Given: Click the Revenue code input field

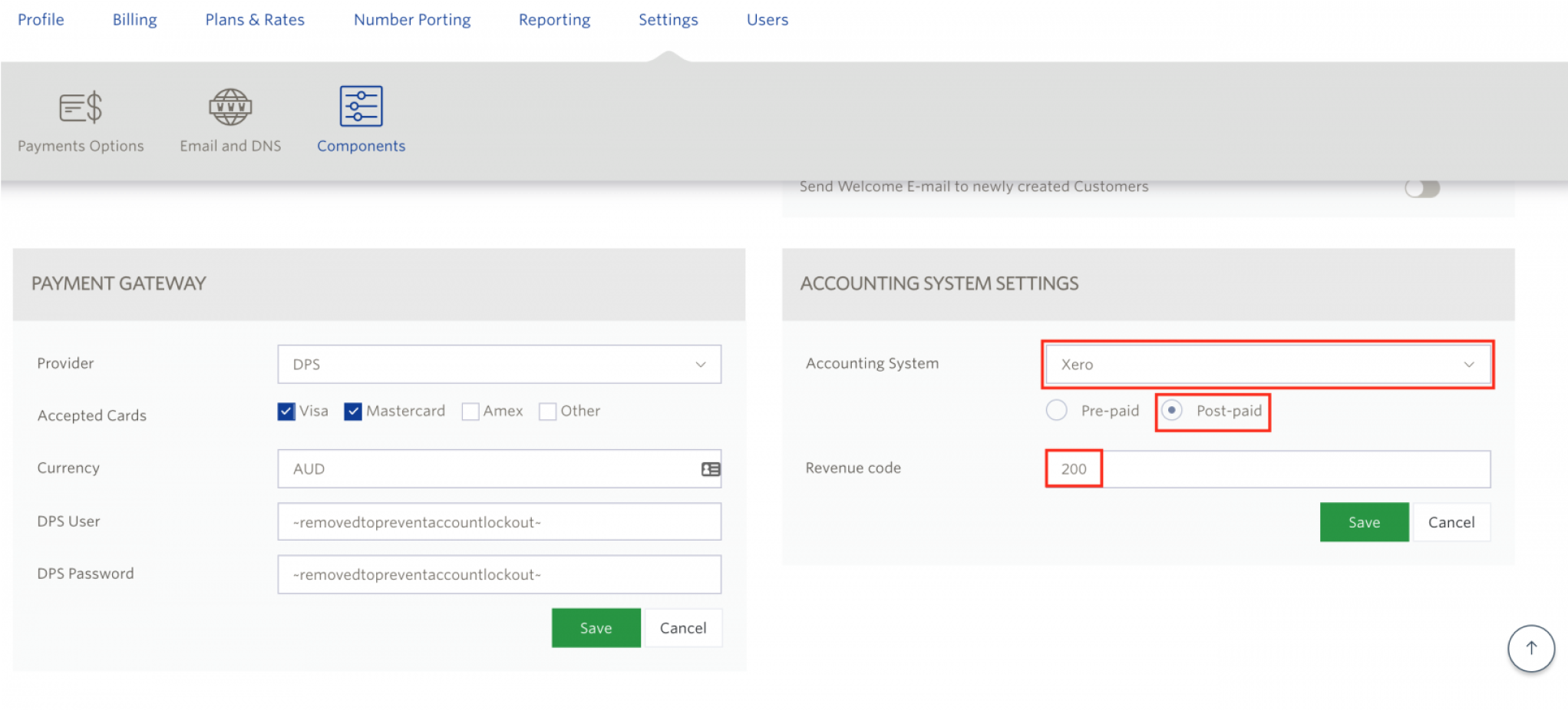Looking at the screenshot, I should tap(1266, 469).
